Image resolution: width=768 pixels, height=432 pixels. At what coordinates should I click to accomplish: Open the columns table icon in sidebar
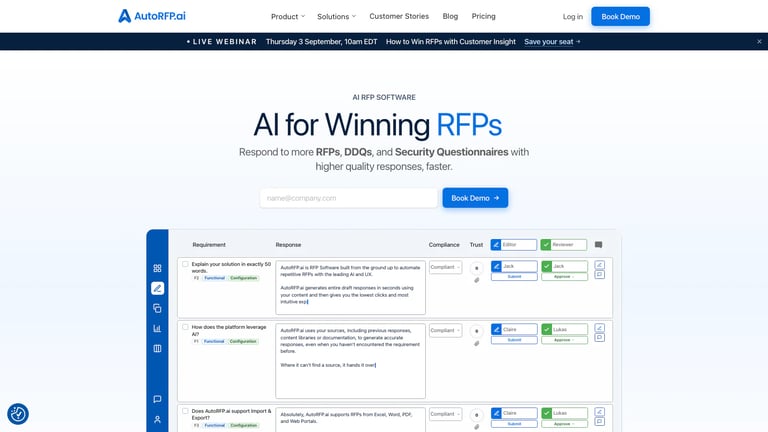tap(157, 349)
